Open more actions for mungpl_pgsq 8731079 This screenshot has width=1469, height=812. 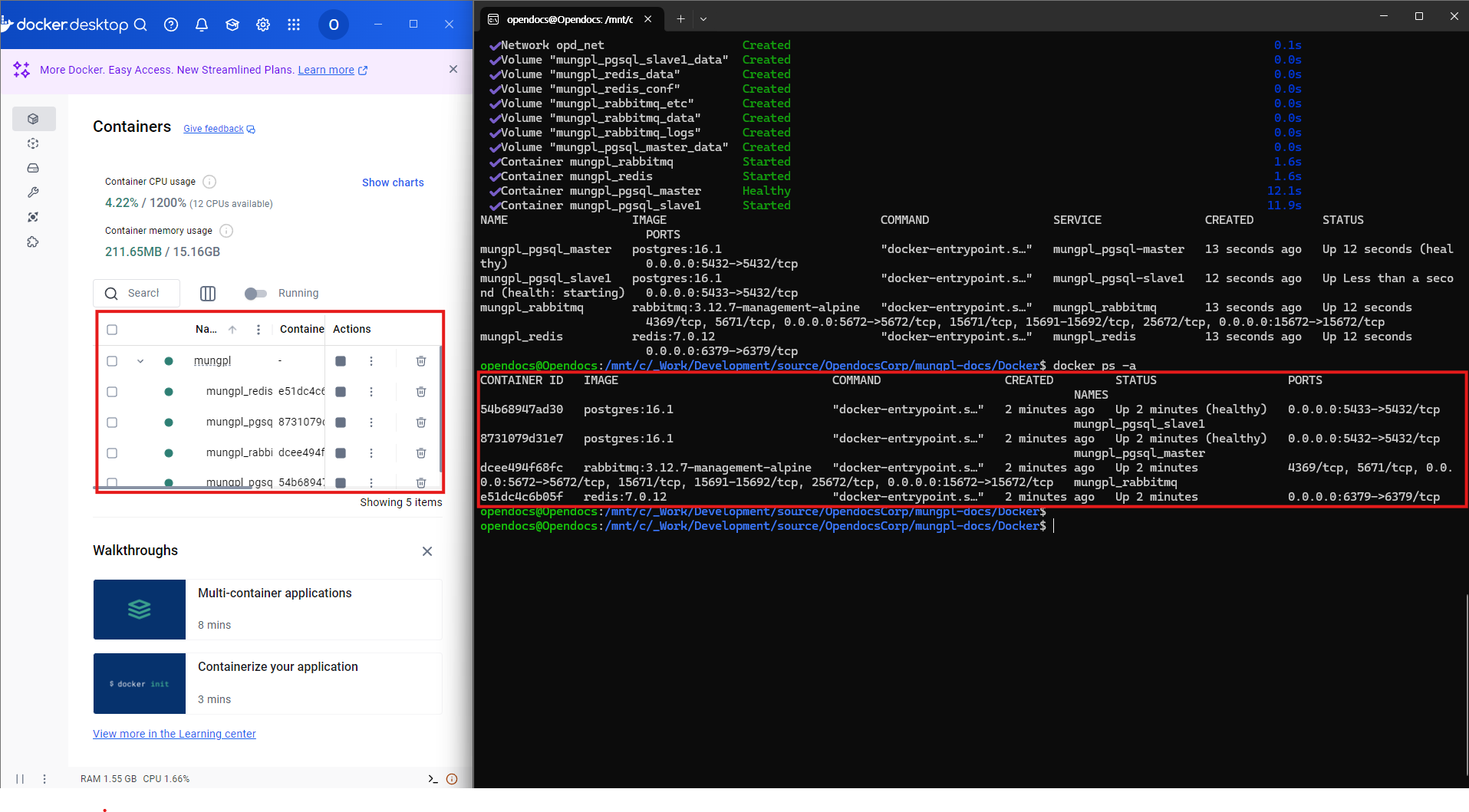(x=371, y=422)
